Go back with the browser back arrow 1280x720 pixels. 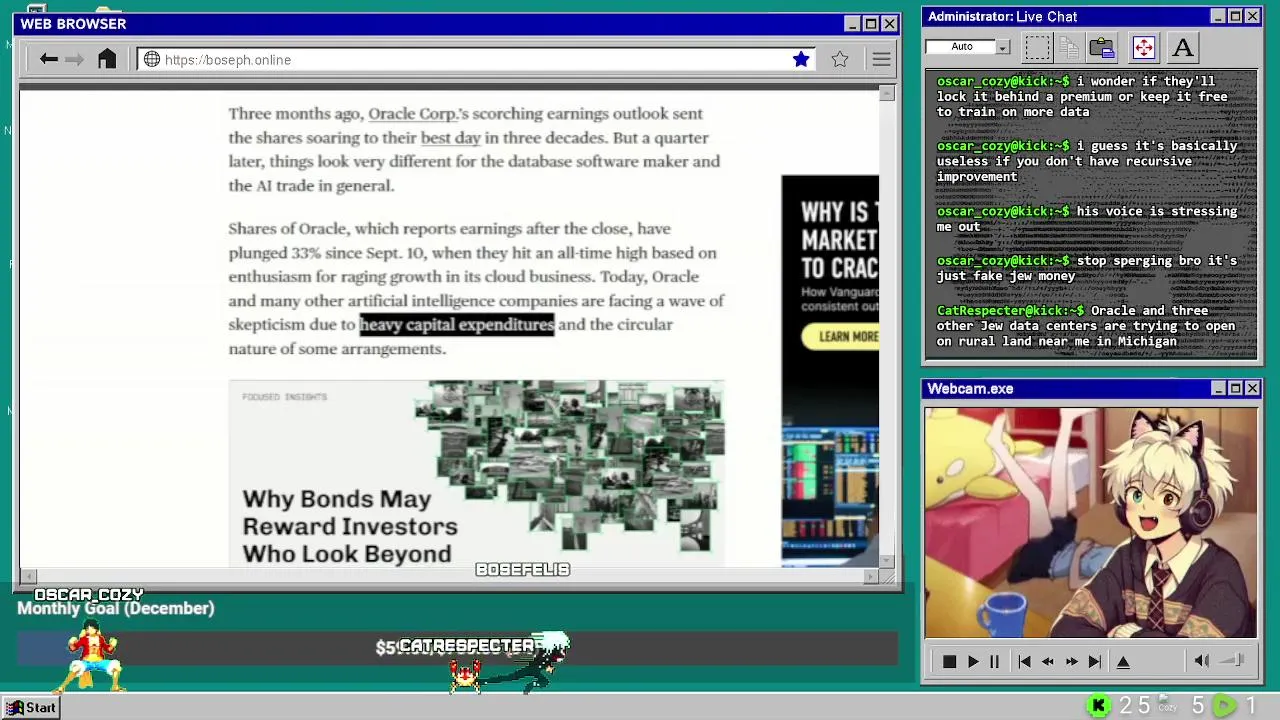click(48, 59)
